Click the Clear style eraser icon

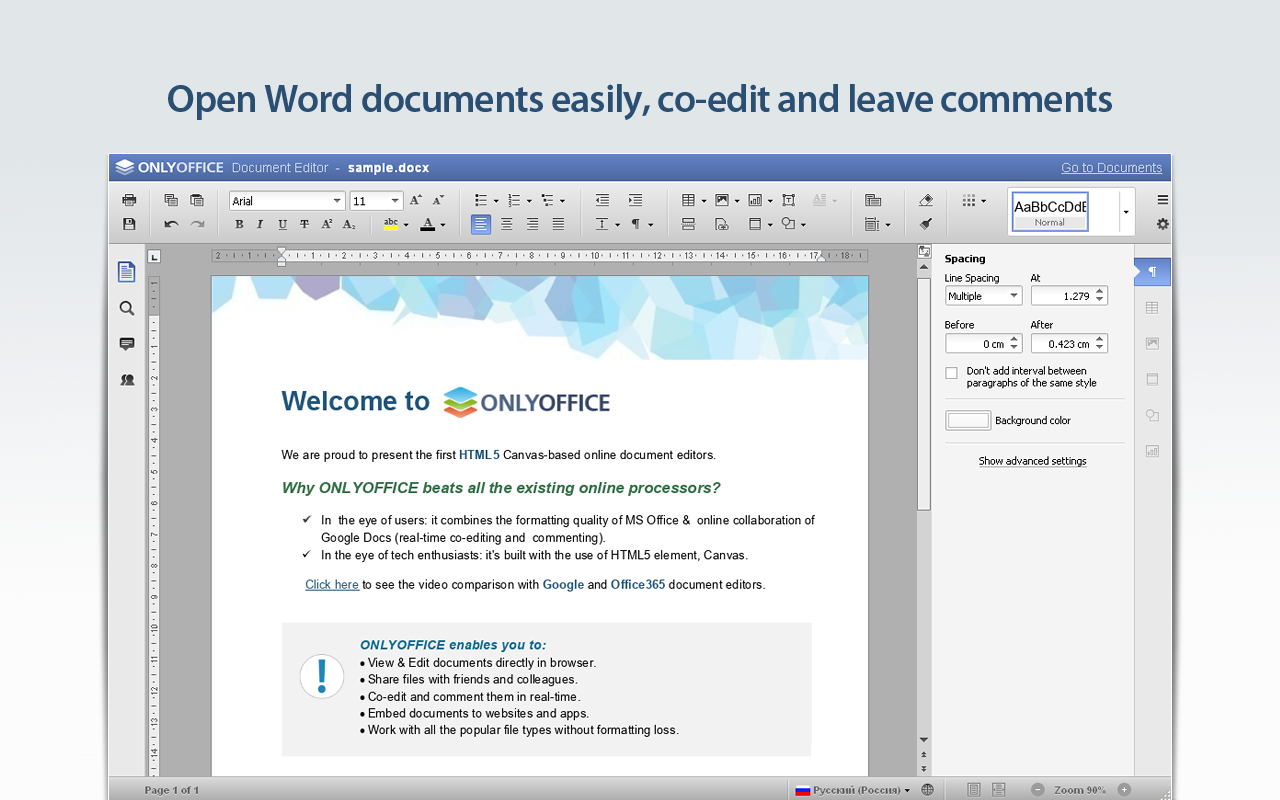pyautogui.click(x=926, y=200)
